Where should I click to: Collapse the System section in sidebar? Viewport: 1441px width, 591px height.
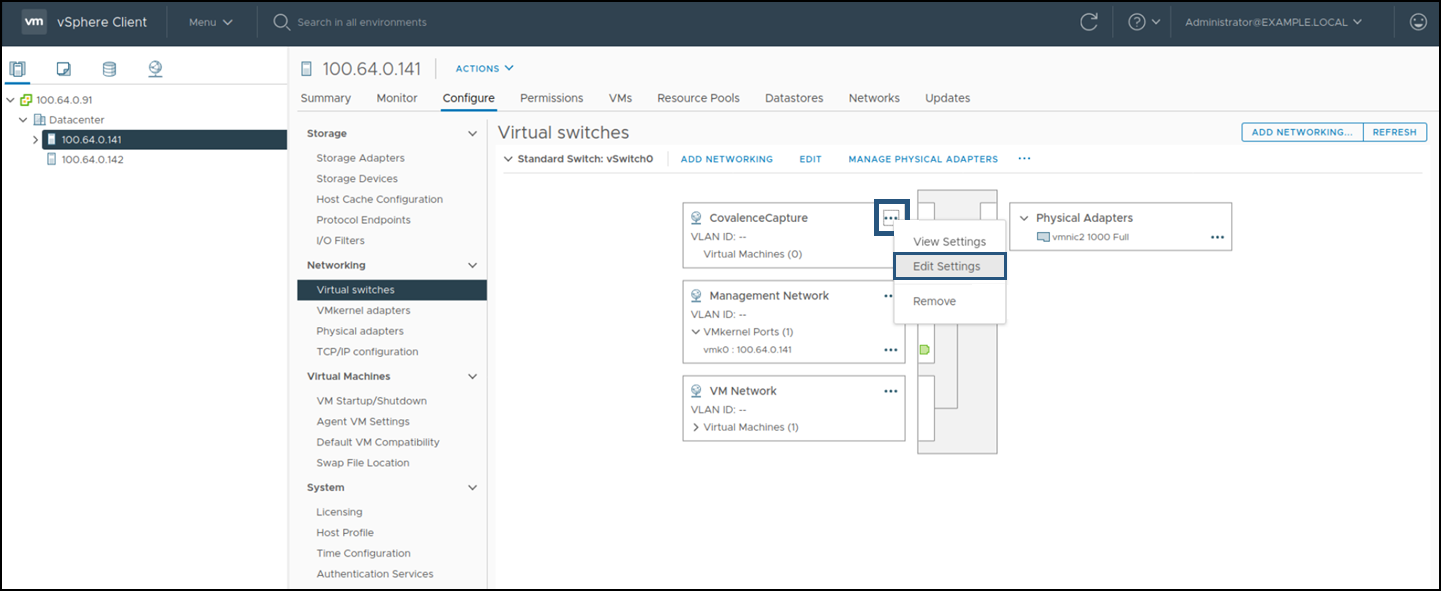(x=473, y=488)
